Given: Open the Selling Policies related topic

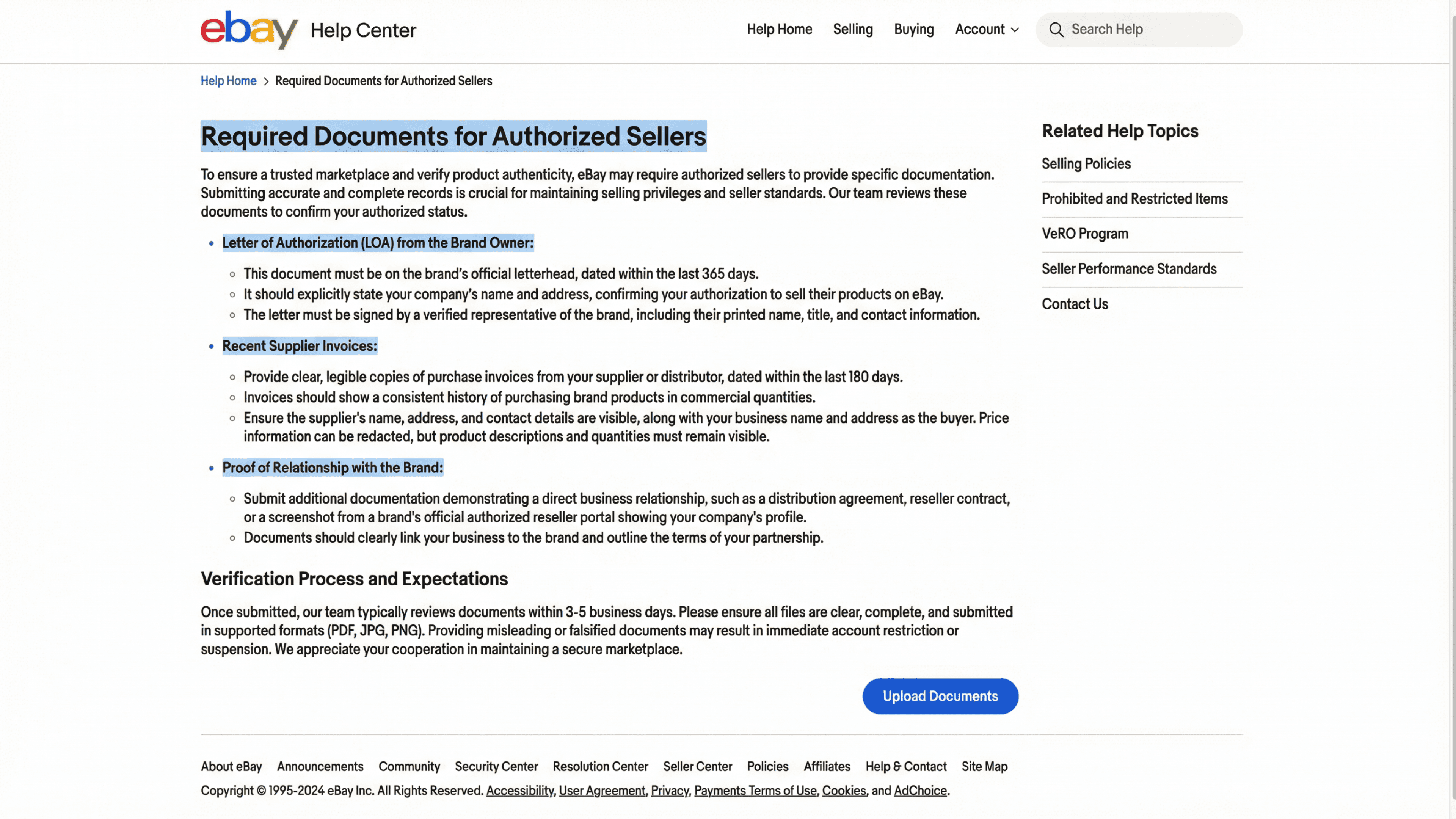Looking at the screenshot, I should pos(1086,164).
